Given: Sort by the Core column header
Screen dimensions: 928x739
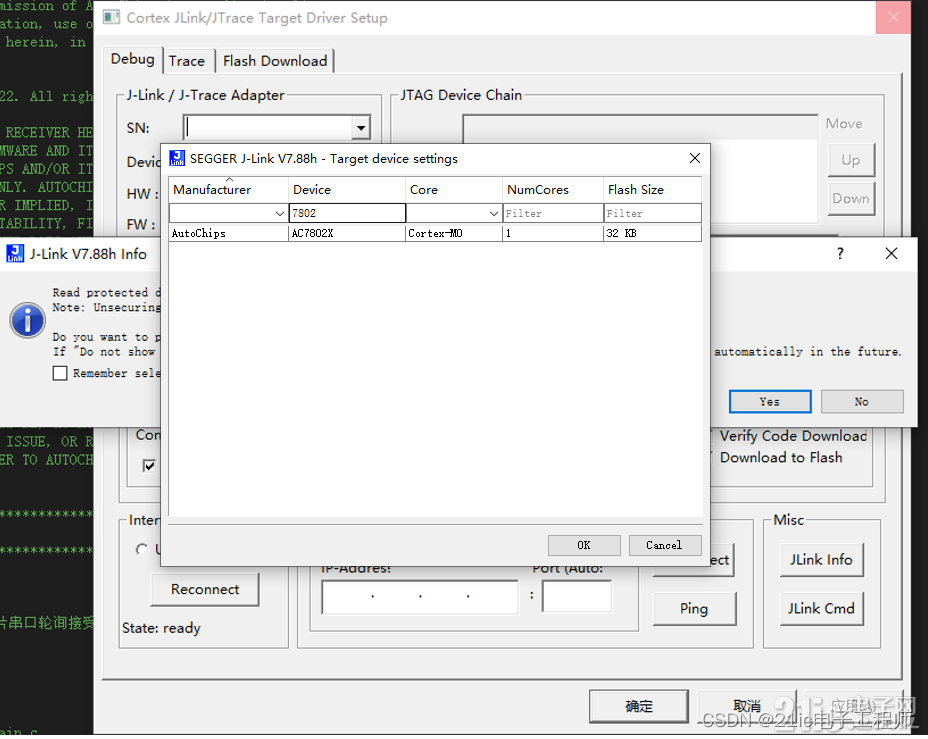Looking at the screenshot, I should pos(454,189).
